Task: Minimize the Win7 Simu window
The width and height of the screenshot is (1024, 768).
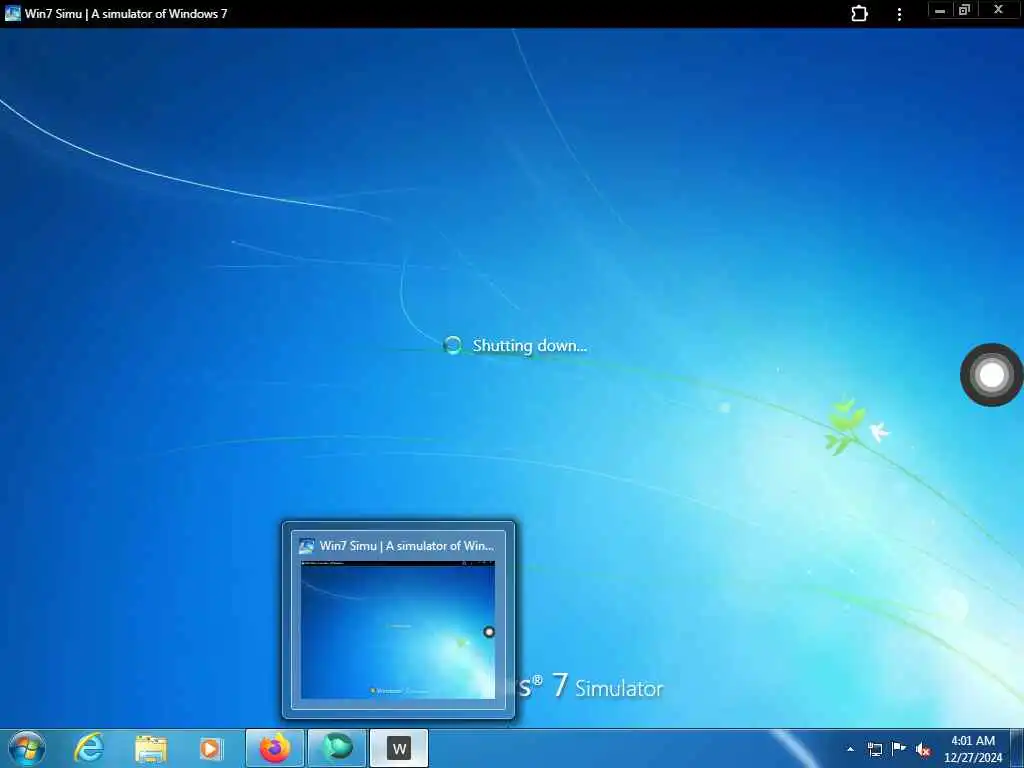Action: tap(940, 10)
